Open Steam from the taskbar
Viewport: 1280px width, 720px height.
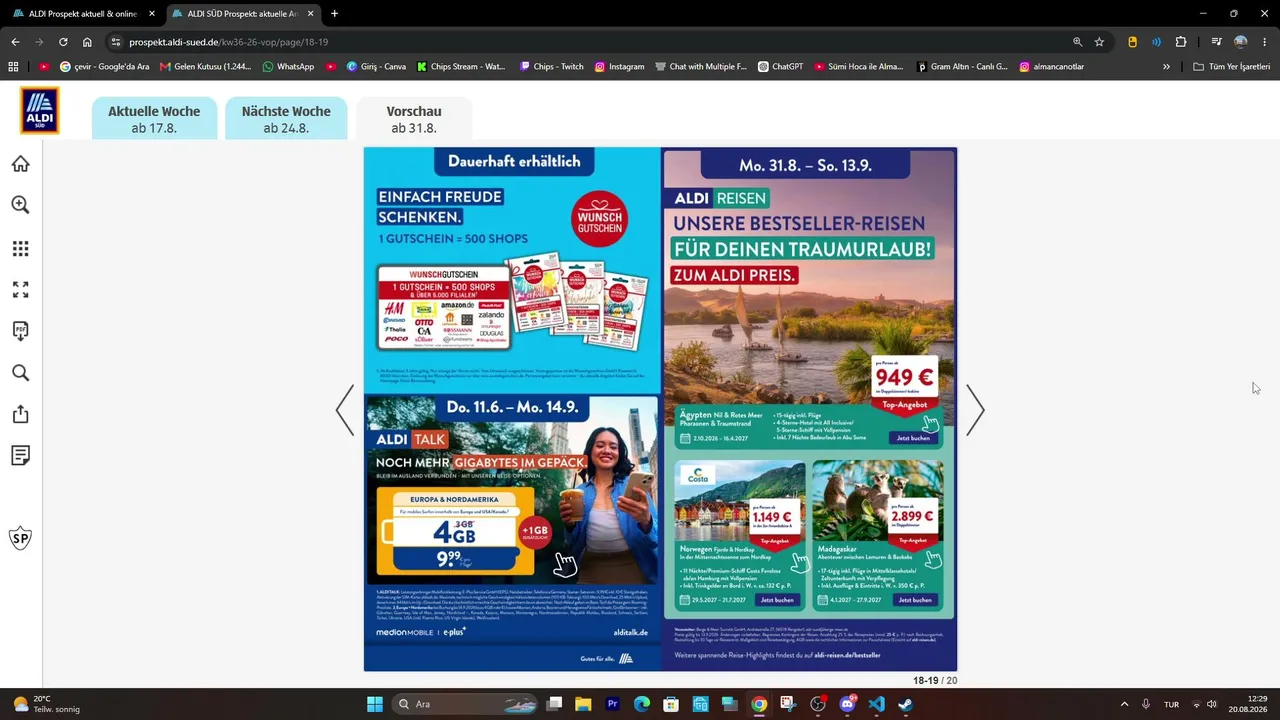(905, 704)
